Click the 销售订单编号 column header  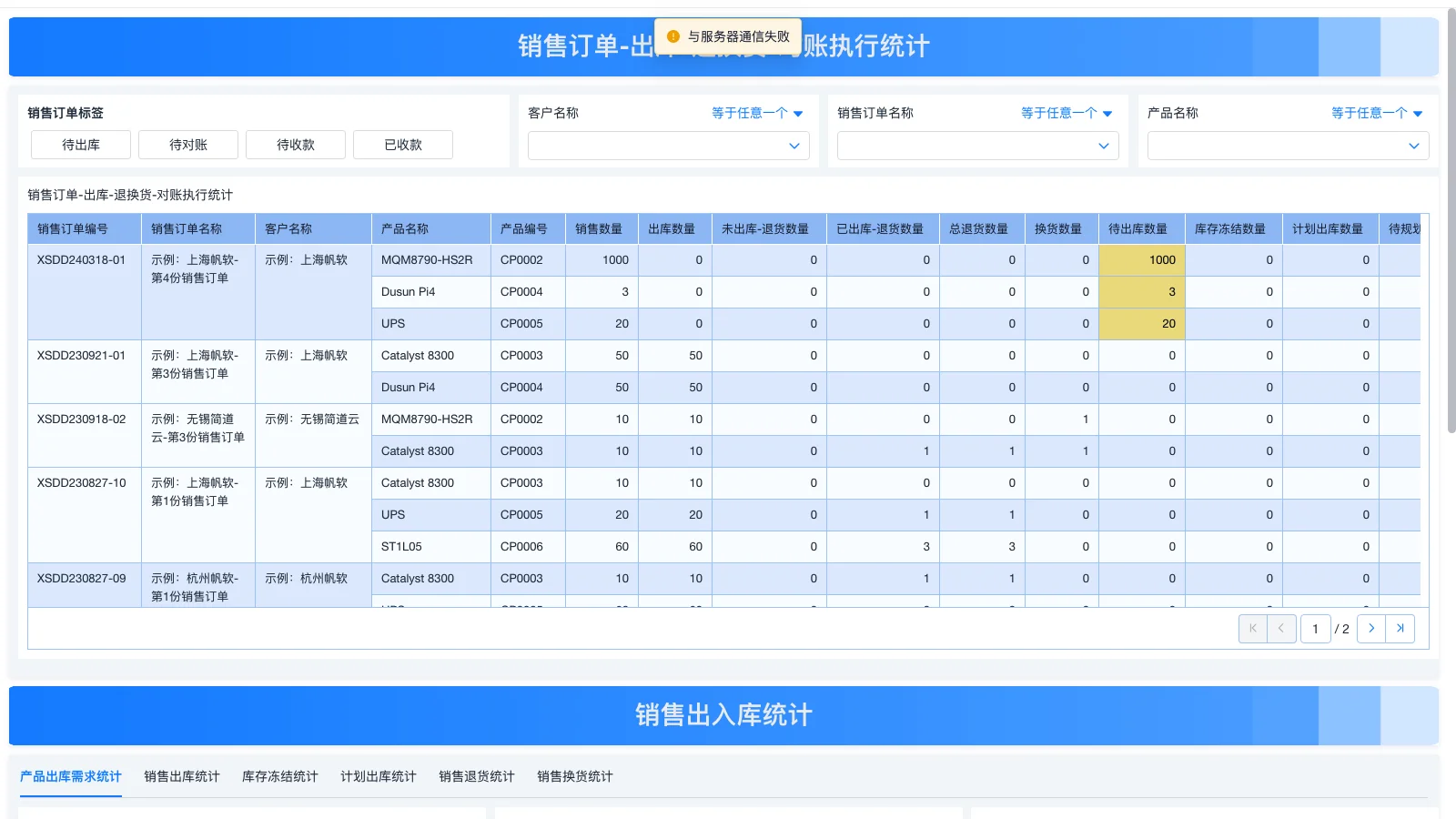pos(85,228)
